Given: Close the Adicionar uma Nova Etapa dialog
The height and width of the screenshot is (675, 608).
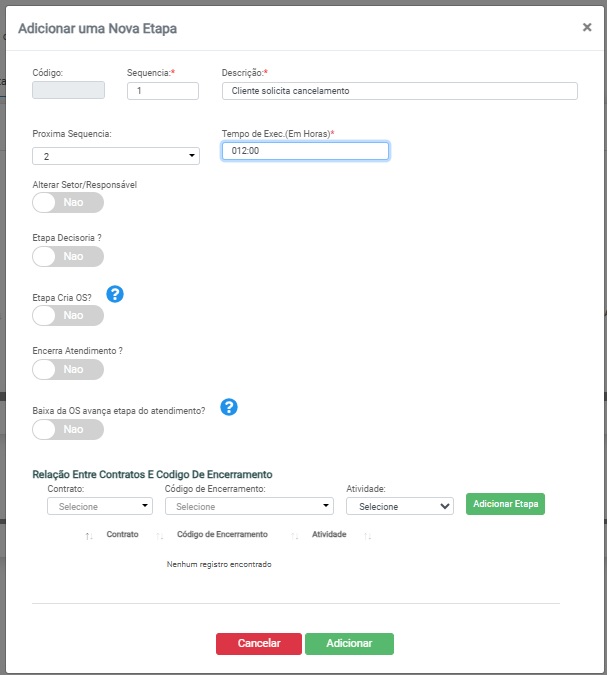Looking at the screenshot, I should click(587, 27).
